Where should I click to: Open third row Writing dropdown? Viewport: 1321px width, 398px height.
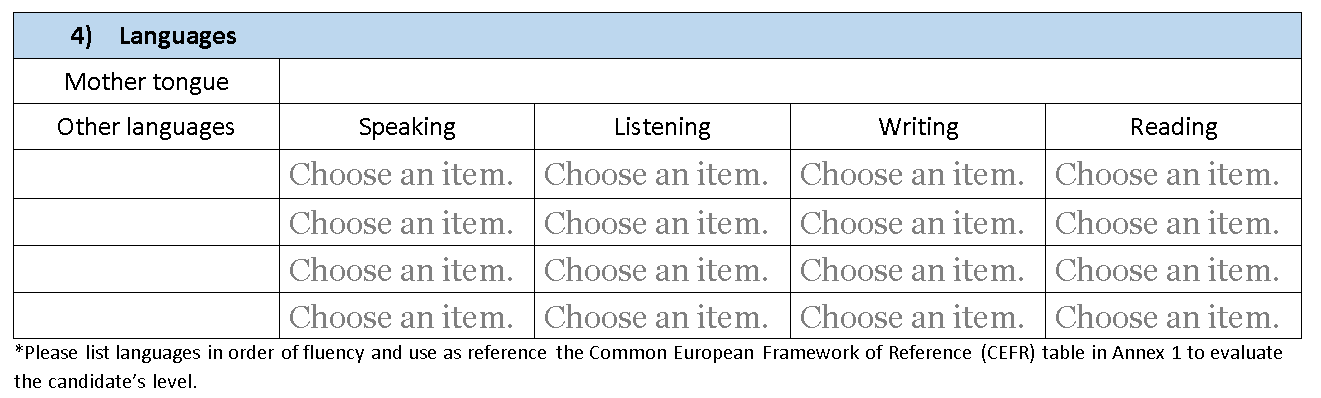click(912, 270)
